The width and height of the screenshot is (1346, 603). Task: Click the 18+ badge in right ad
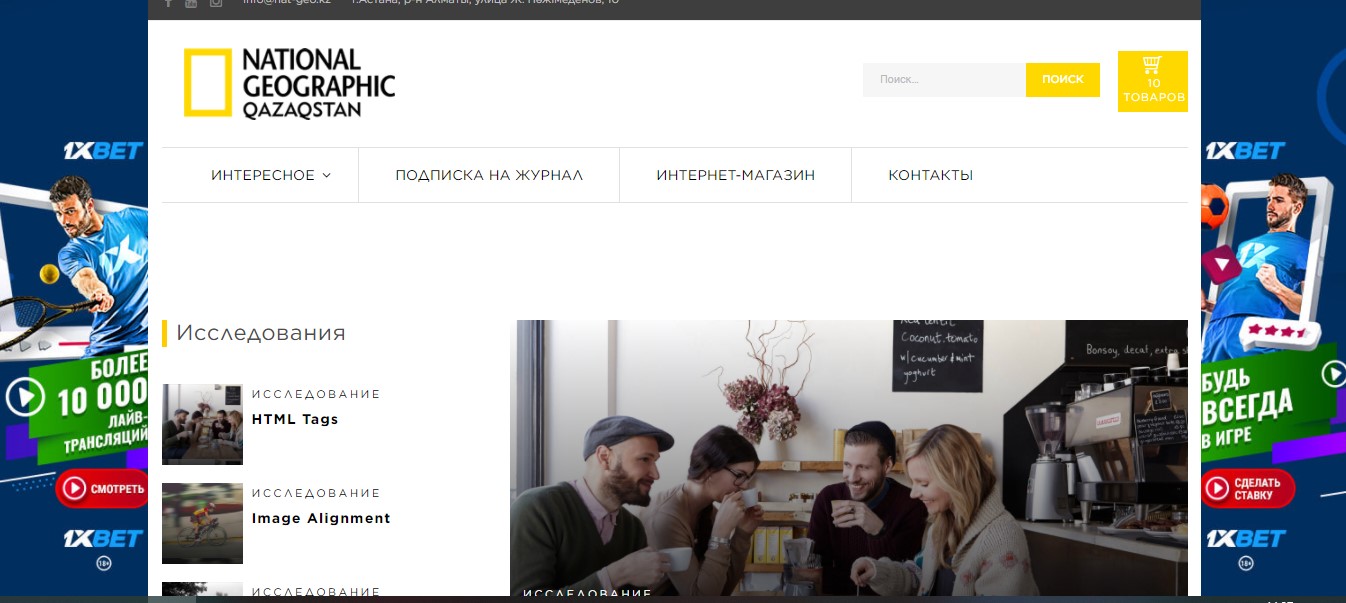[x=1245, y=564]
